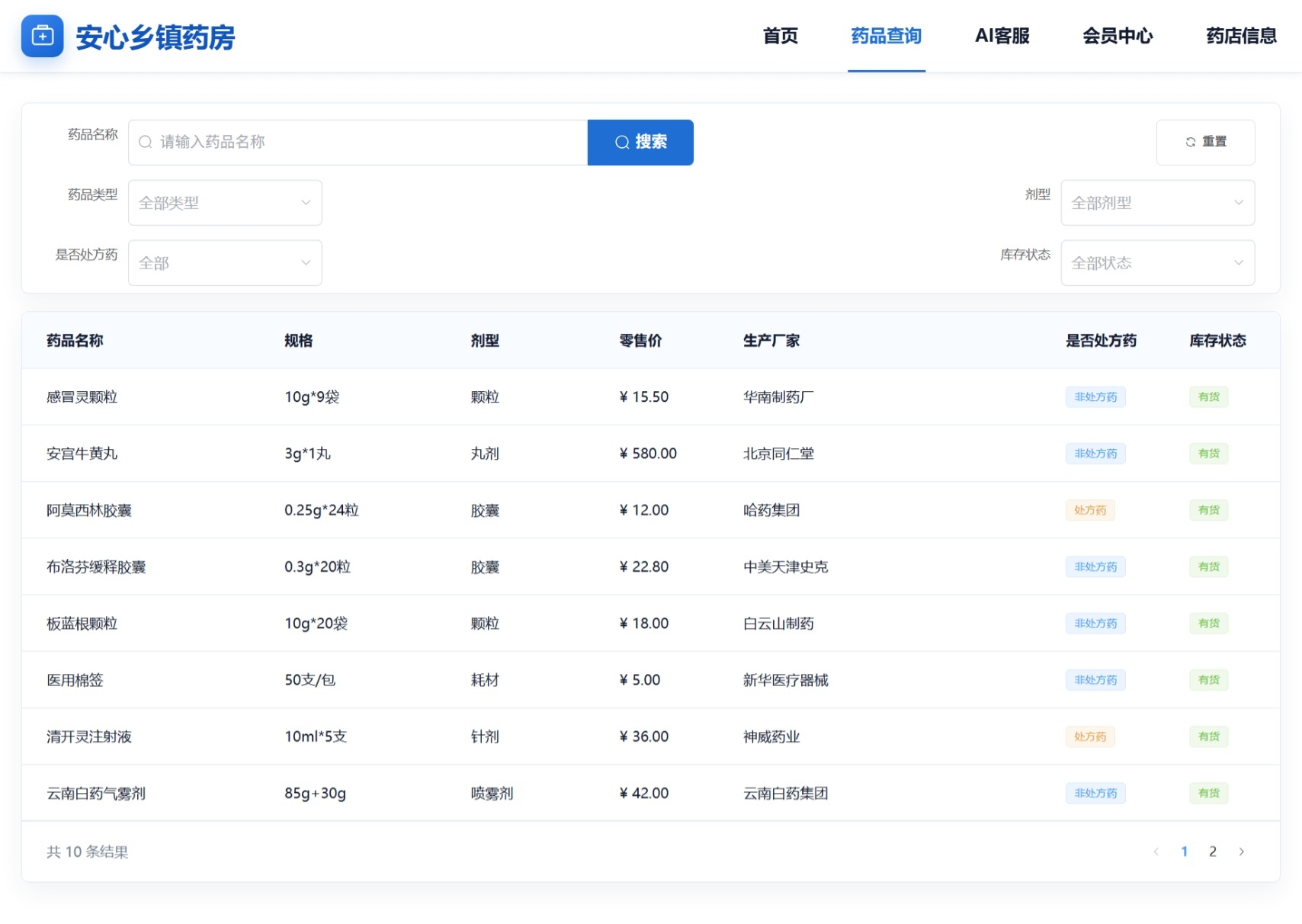1302x924 pixels.
Task: Click the blue 搜索 button
Action: click(640, 142)
